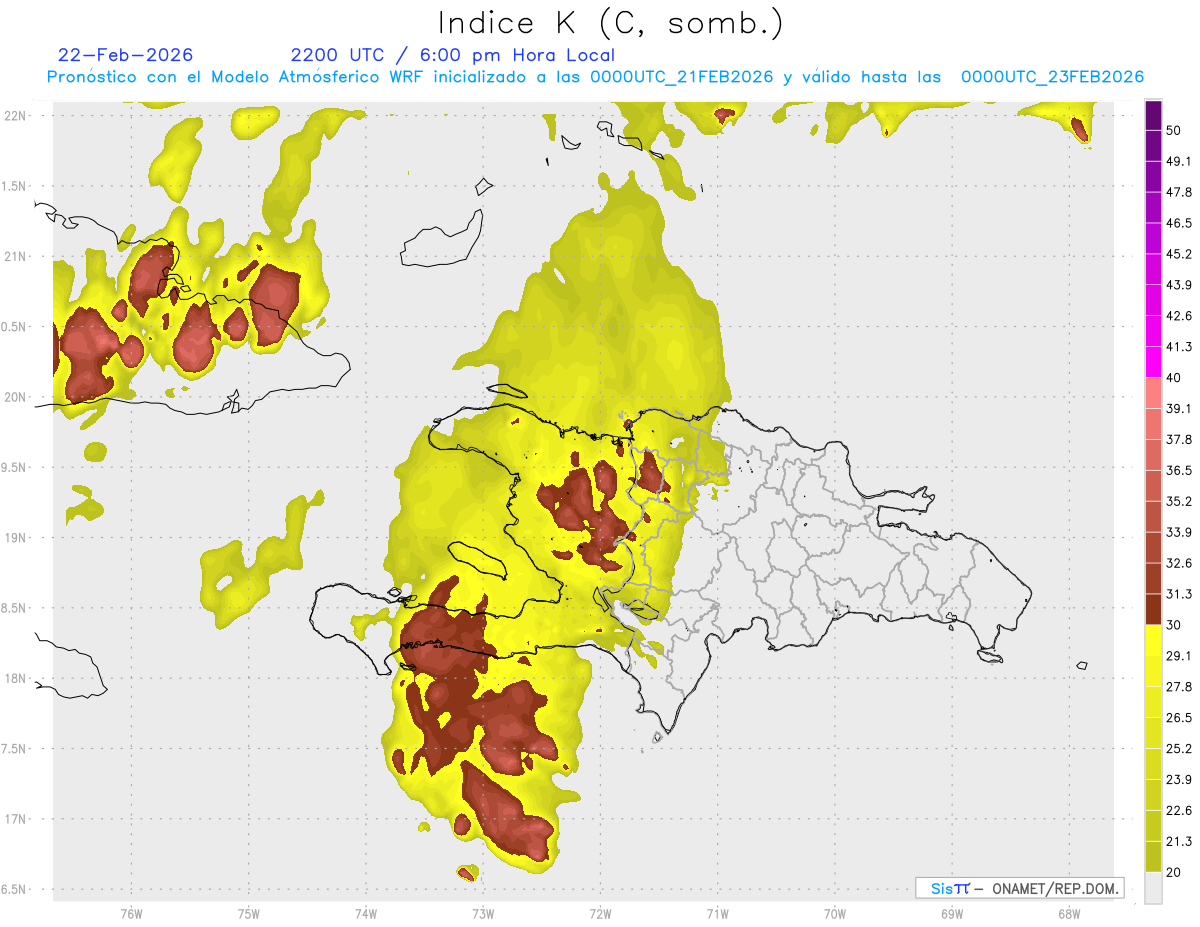Click the 'ONAMET/REP.DOM.' source label

pos(1054,888)
